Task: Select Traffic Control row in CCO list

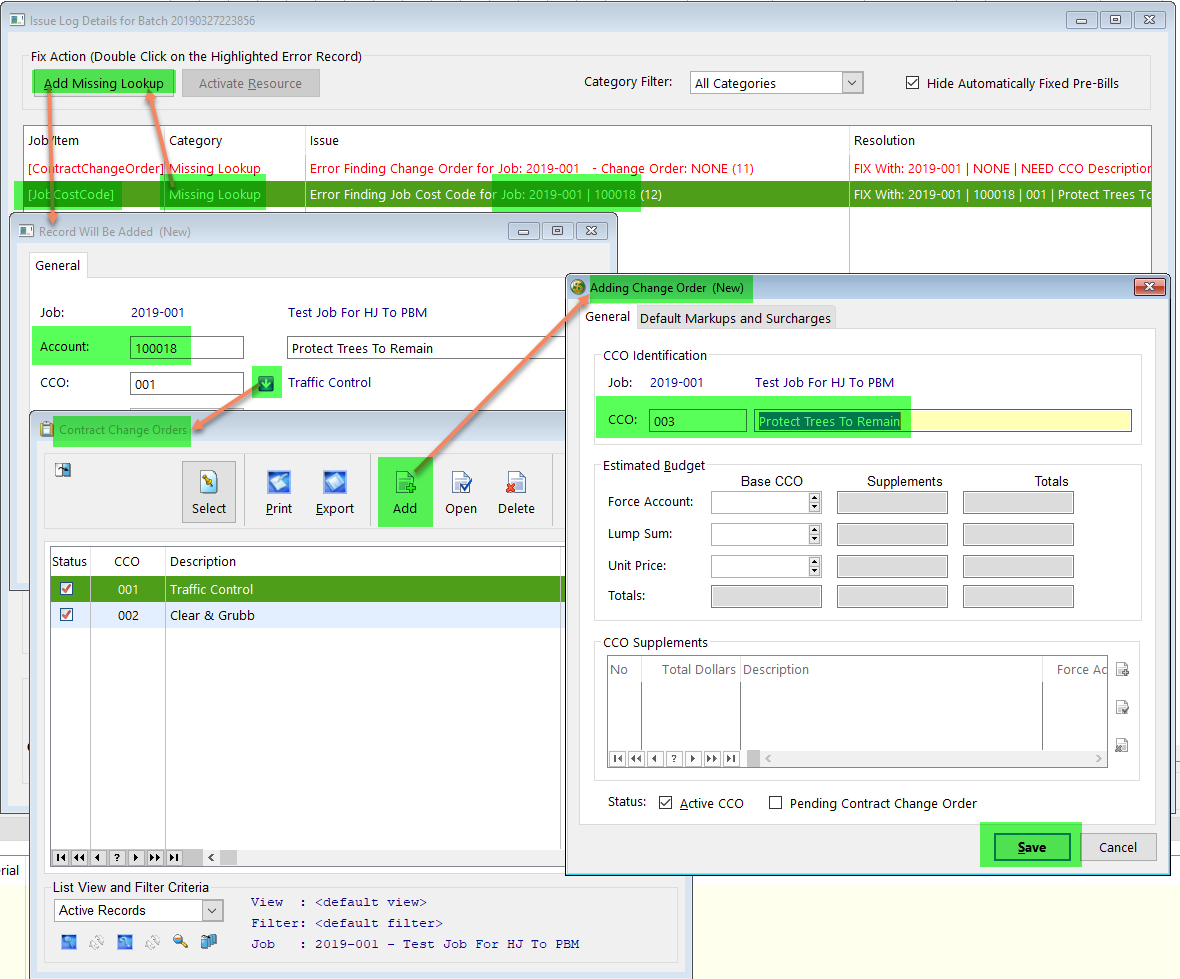Action: 306,589
